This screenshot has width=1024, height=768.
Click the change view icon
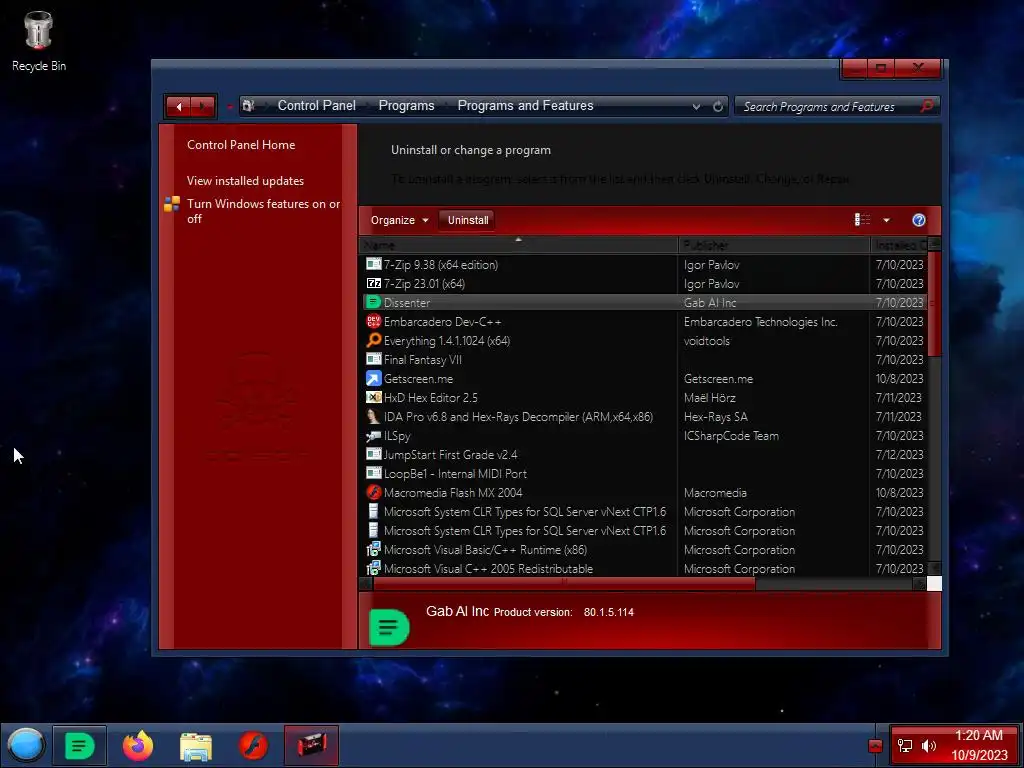(862, 220)
